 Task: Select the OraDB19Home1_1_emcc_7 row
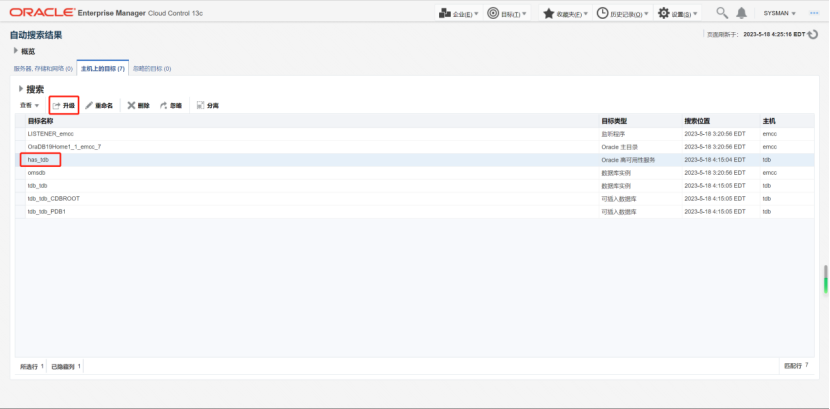click(x=414, y=147)
